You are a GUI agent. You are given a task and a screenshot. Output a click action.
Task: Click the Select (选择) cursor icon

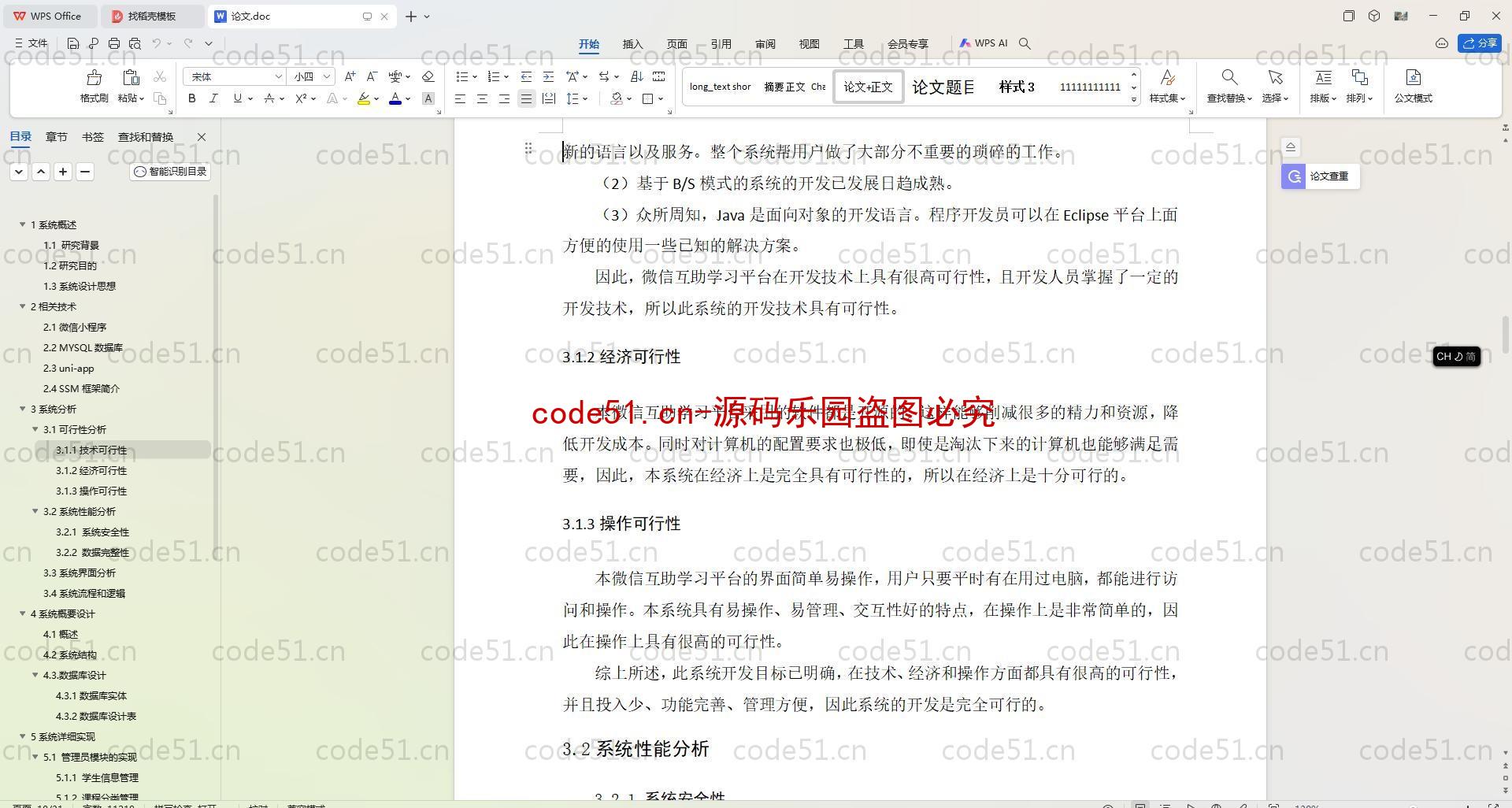tap(1275, 77)
